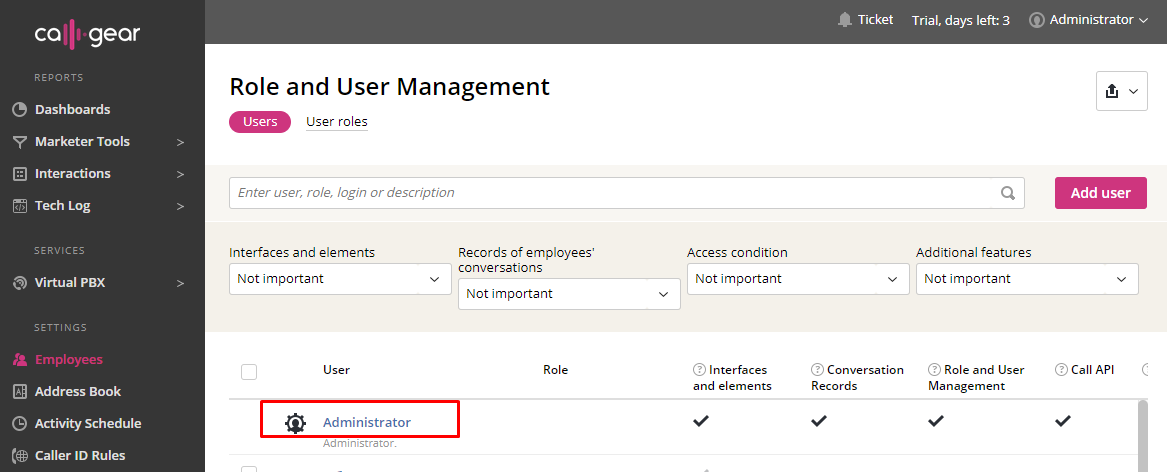Click the table vertical scrollbar
The width and height of the screenshot is (1167, 472).
point(1142,436)
